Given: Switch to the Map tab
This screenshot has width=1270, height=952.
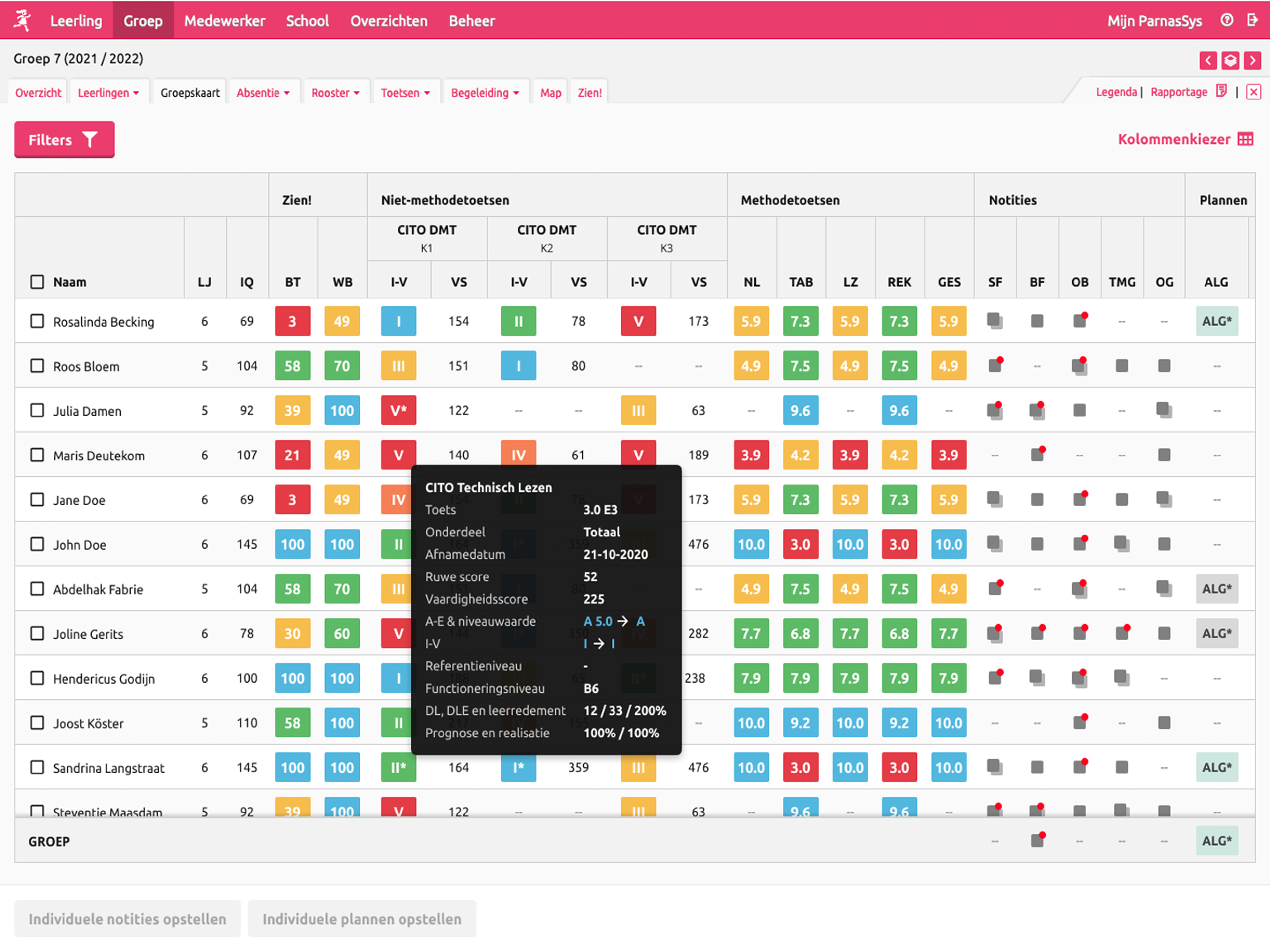Looking at the screenshot, I should click(550, 92).
